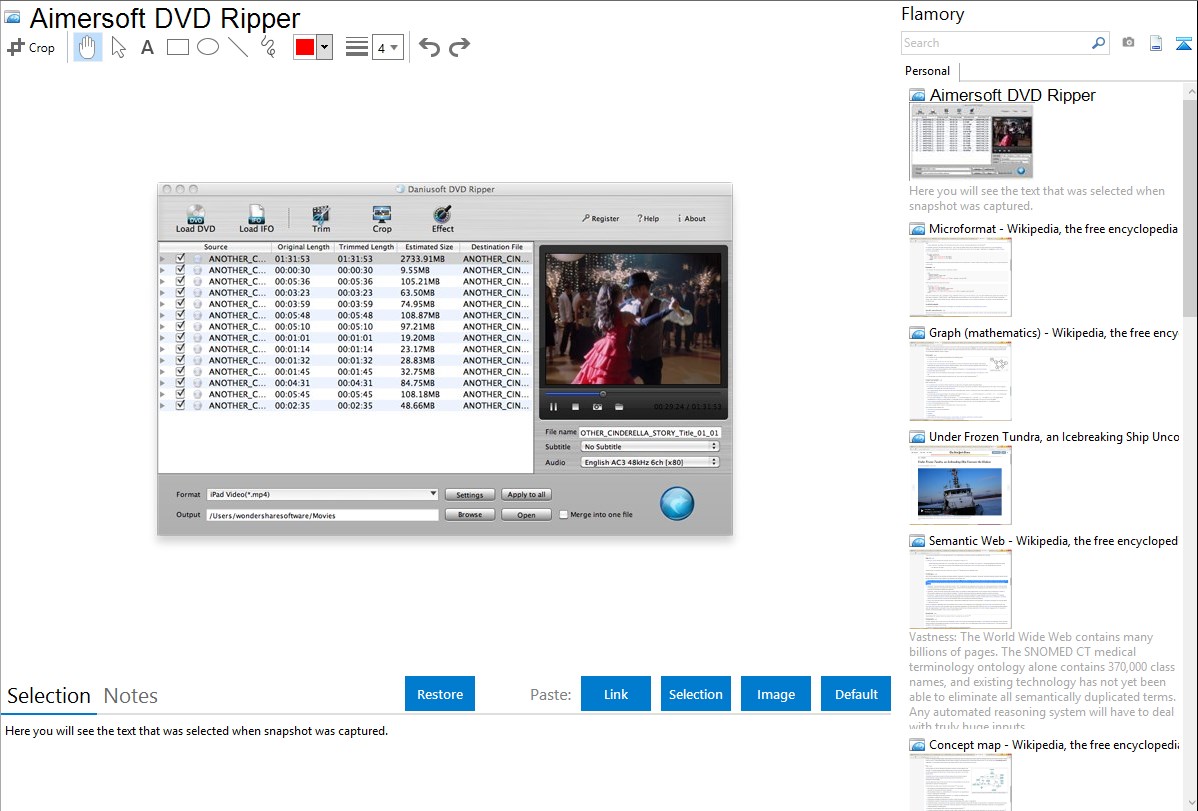Choose the text annotation tool

click(147, 47)
